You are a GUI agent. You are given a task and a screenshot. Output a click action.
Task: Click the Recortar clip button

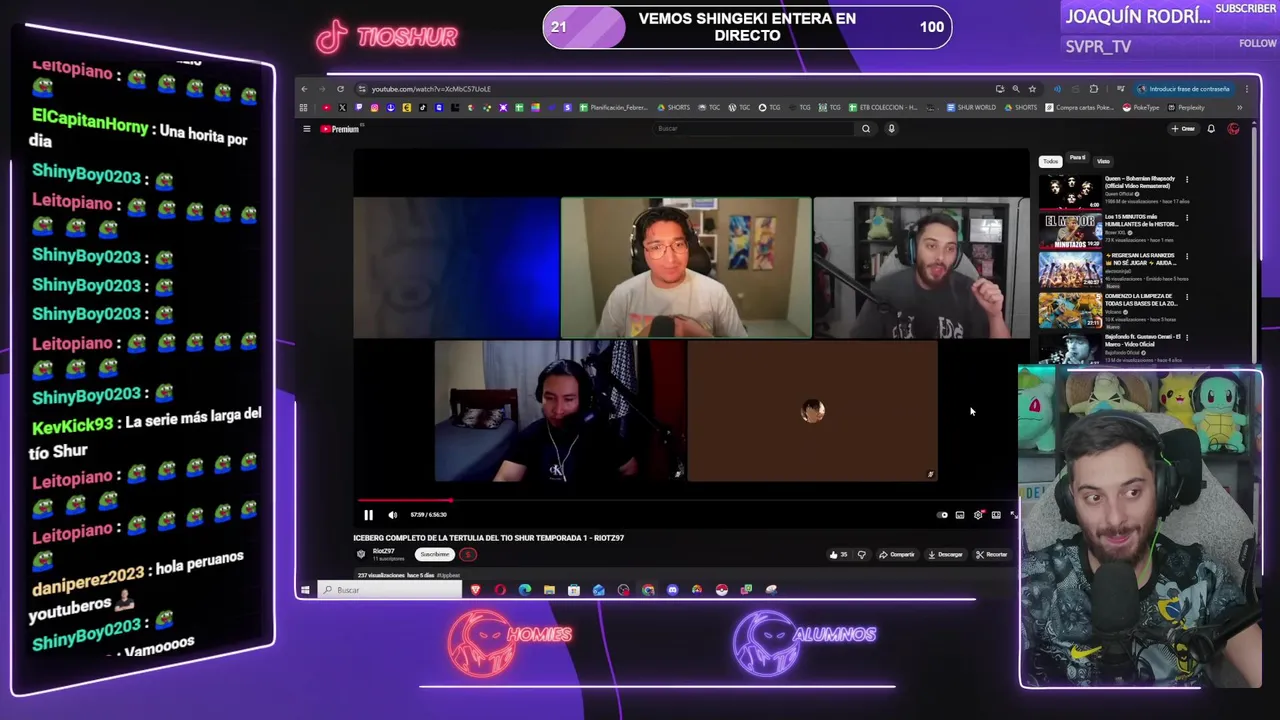[x=992, y=554]
